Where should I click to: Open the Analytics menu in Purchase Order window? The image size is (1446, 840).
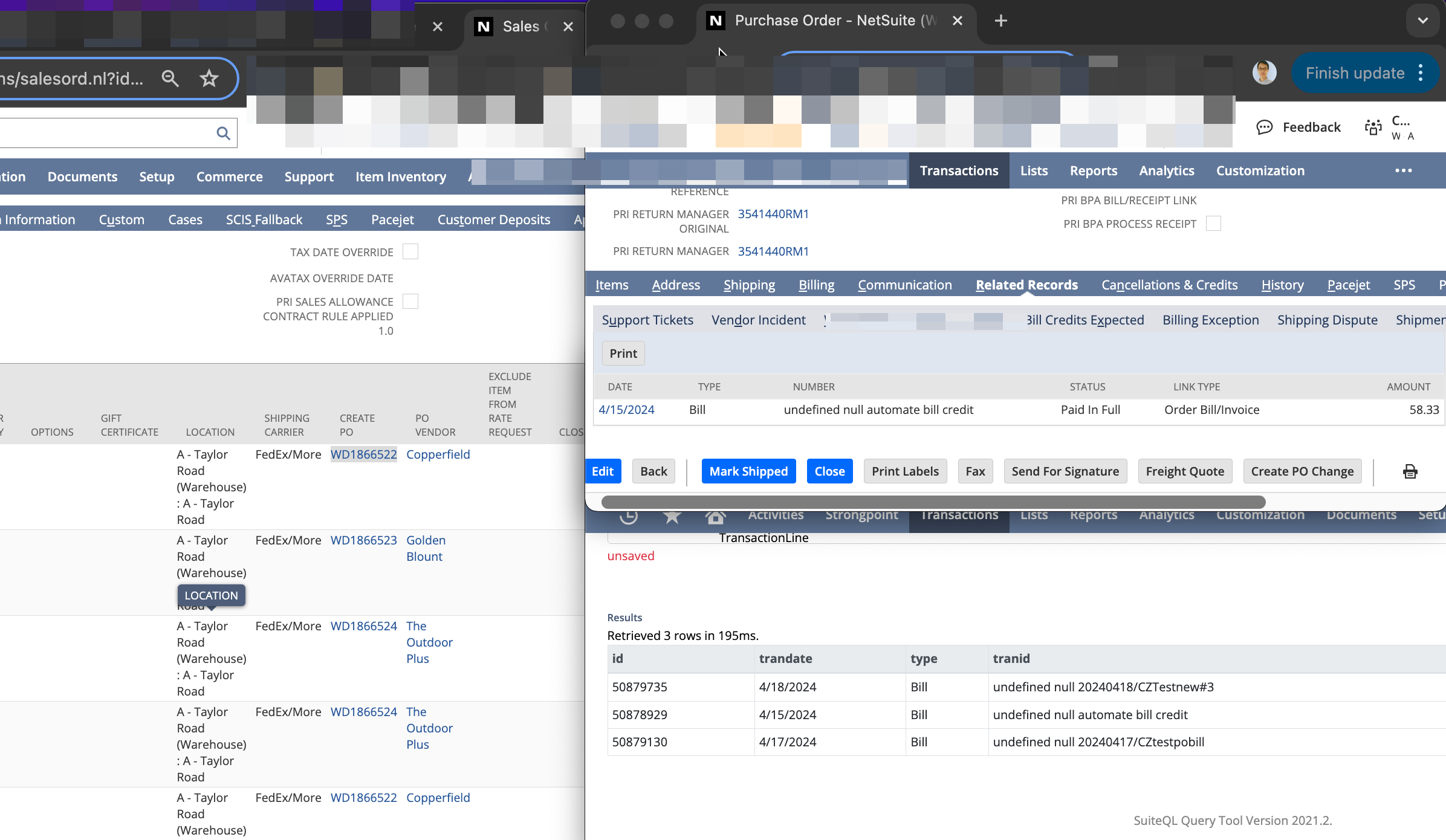click(x=1167, y=170)
